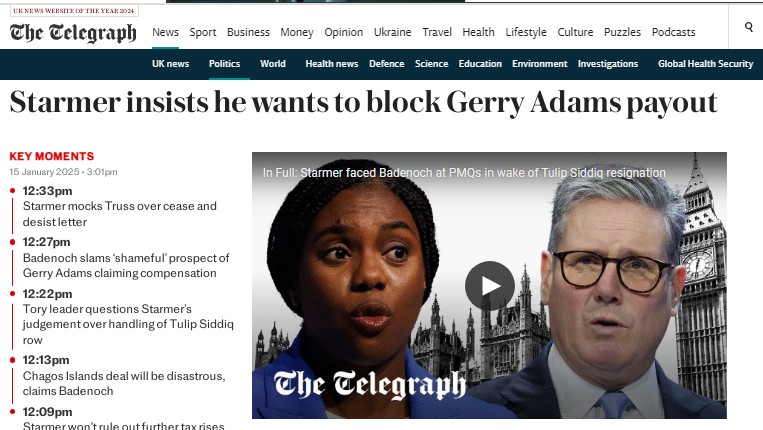Switch to the UK news tab
This screenshot has height=430, width=763.
pyautogui.click(x=170, y=64)
